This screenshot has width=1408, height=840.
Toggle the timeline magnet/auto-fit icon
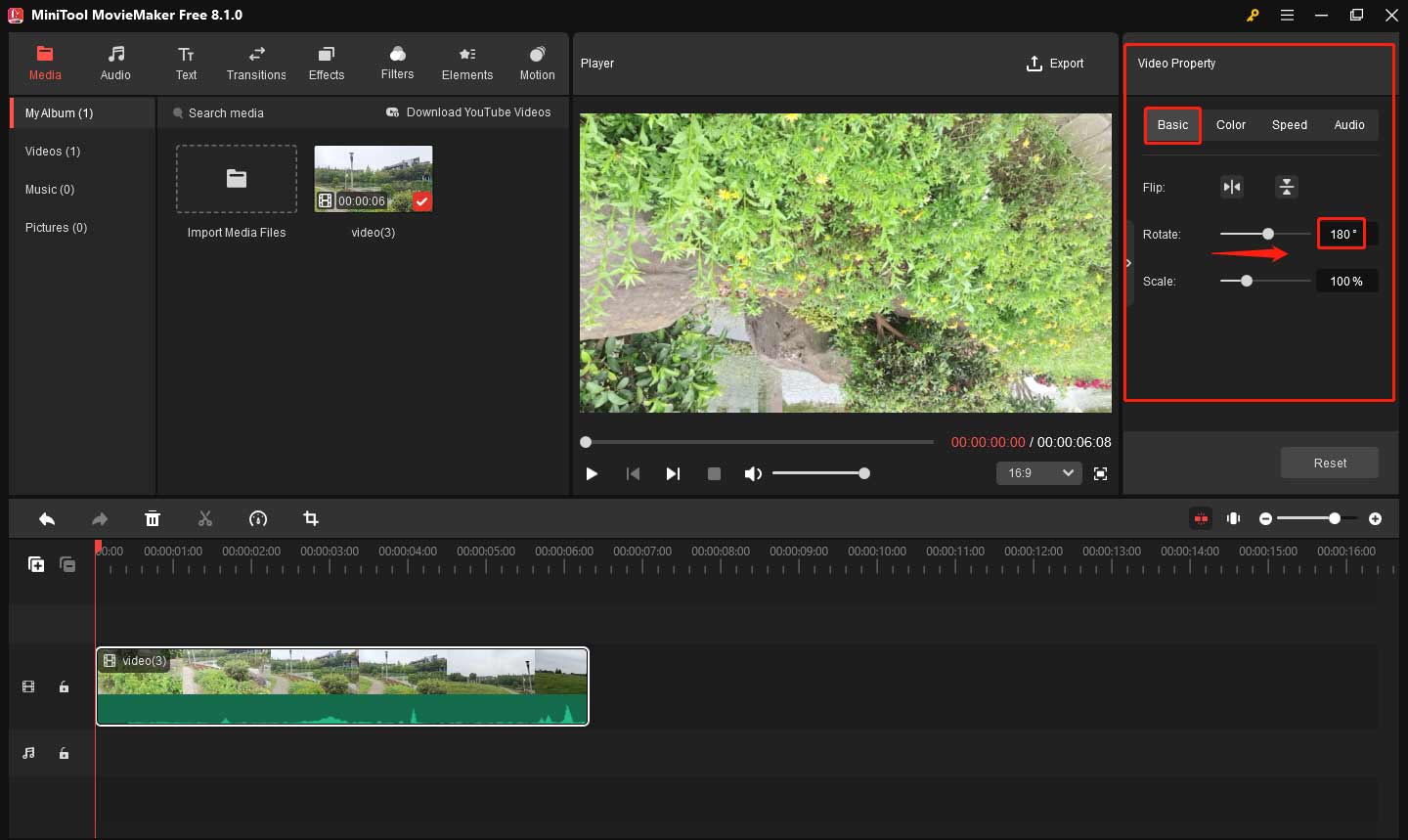point(1234,518)
